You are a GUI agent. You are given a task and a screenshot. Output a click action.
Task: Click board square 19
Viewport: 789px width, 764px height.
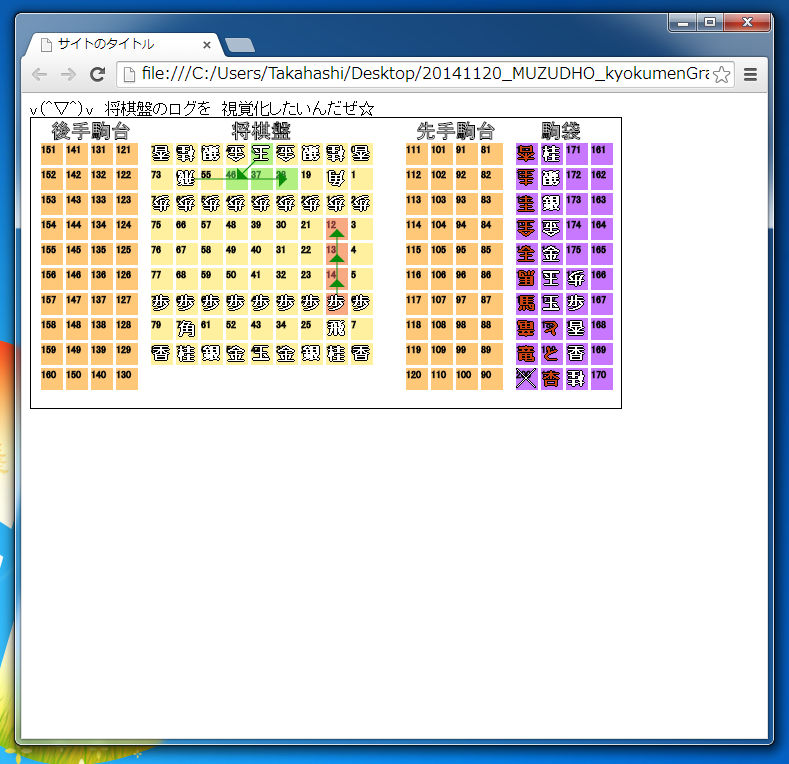point(311,179)
